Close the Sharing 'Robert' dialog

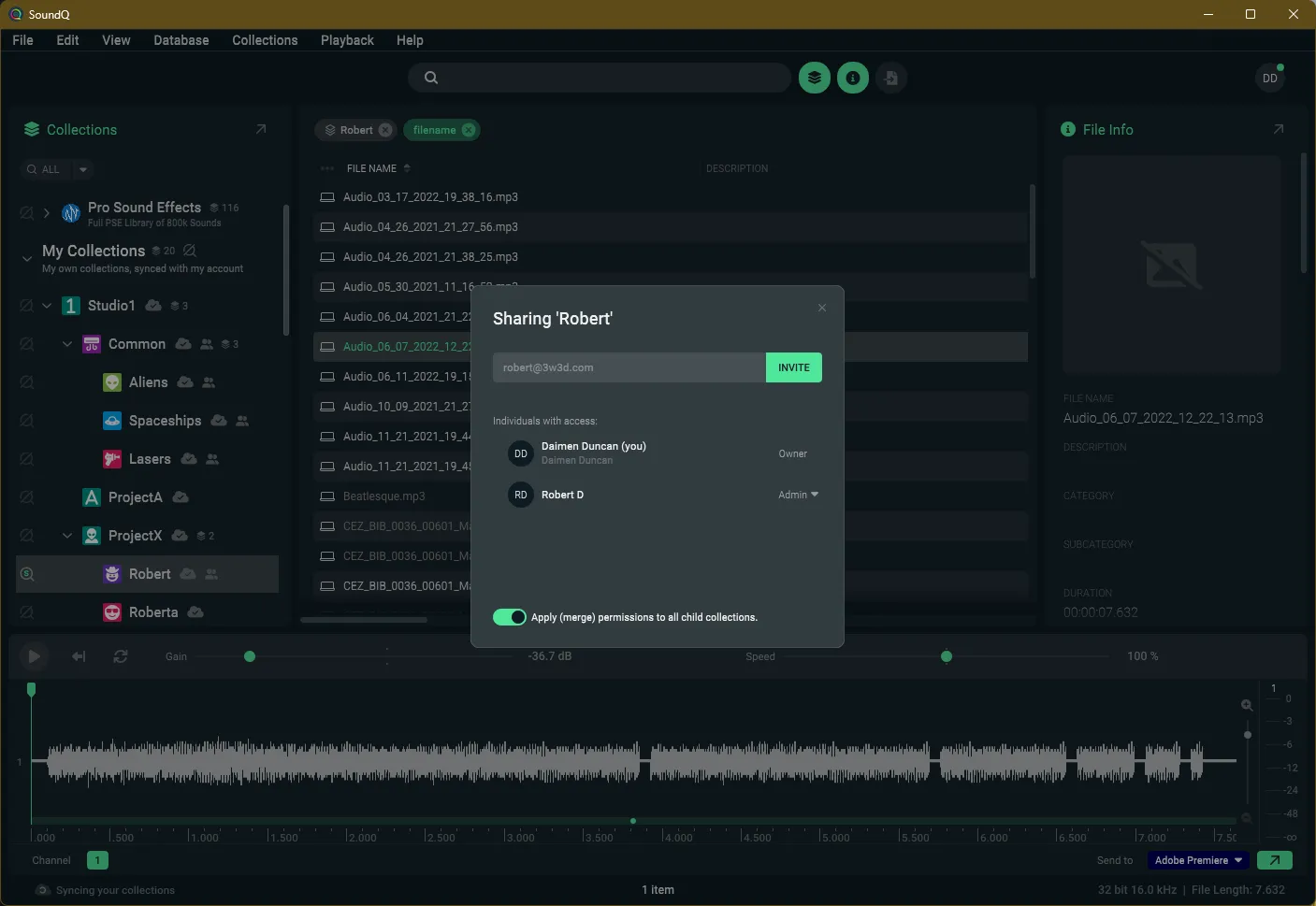point(822,308)
